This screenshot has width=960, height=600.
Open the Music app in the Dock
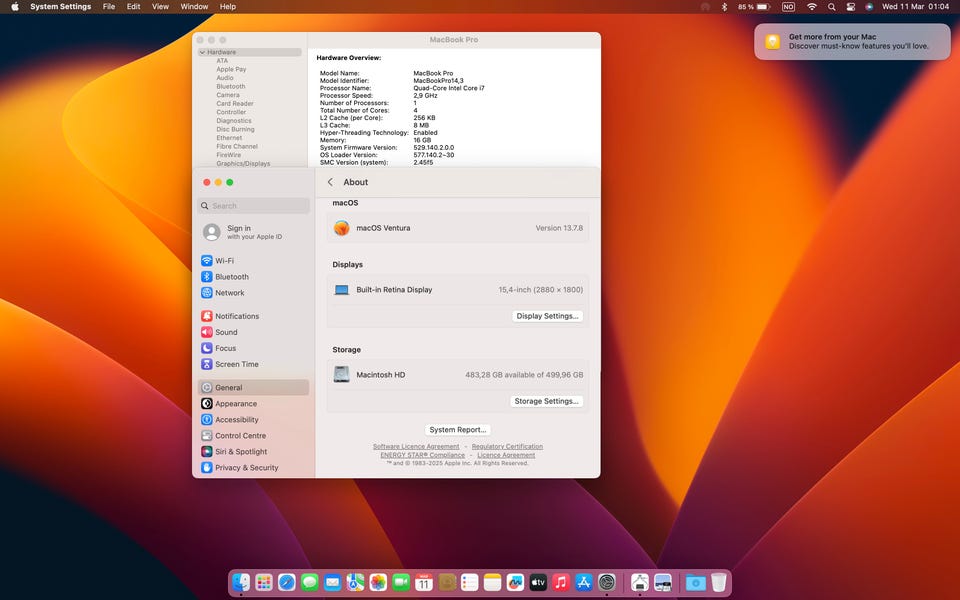(x=561, y=582)
